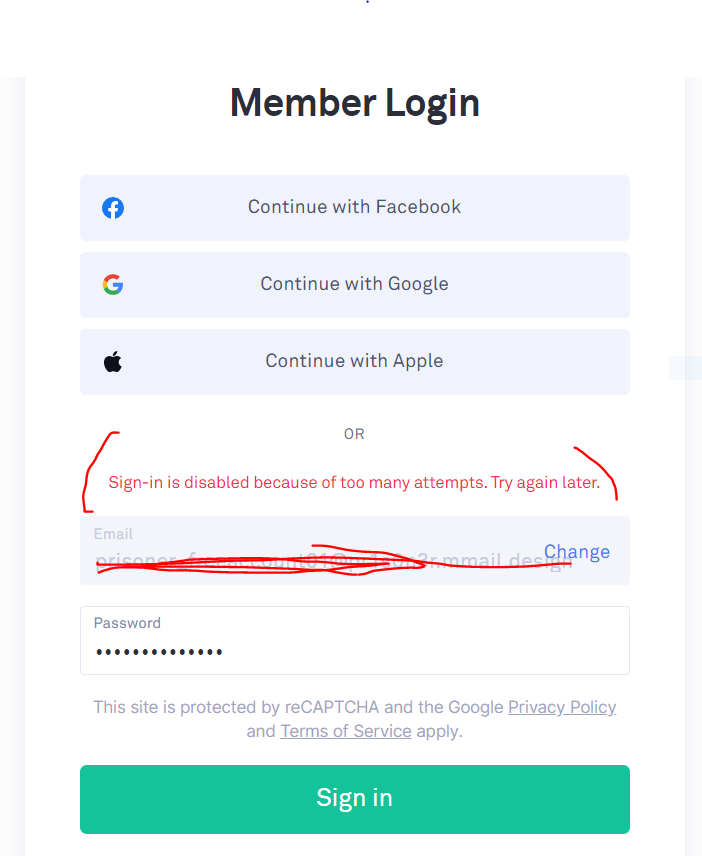Click the Facebook logo icon
This screenshot has width=702, height=856.
coord(113,208)
